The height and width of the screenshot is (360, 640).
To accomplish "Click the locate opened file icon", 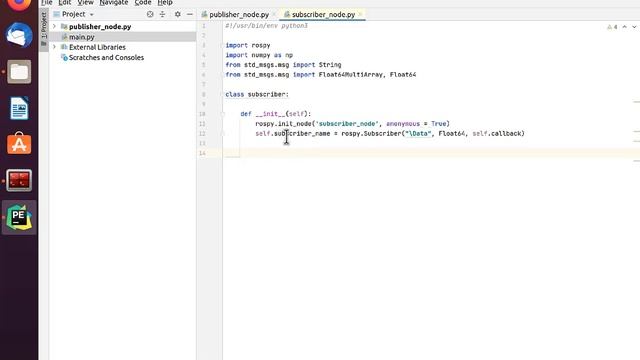I will click(150, 14).
